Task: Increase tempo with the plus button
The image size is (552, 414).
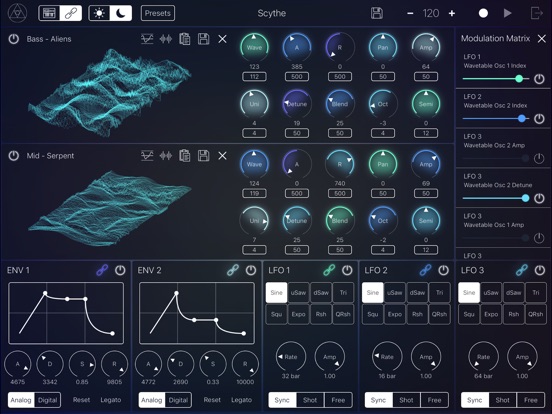Action: [x=452, y=13]
